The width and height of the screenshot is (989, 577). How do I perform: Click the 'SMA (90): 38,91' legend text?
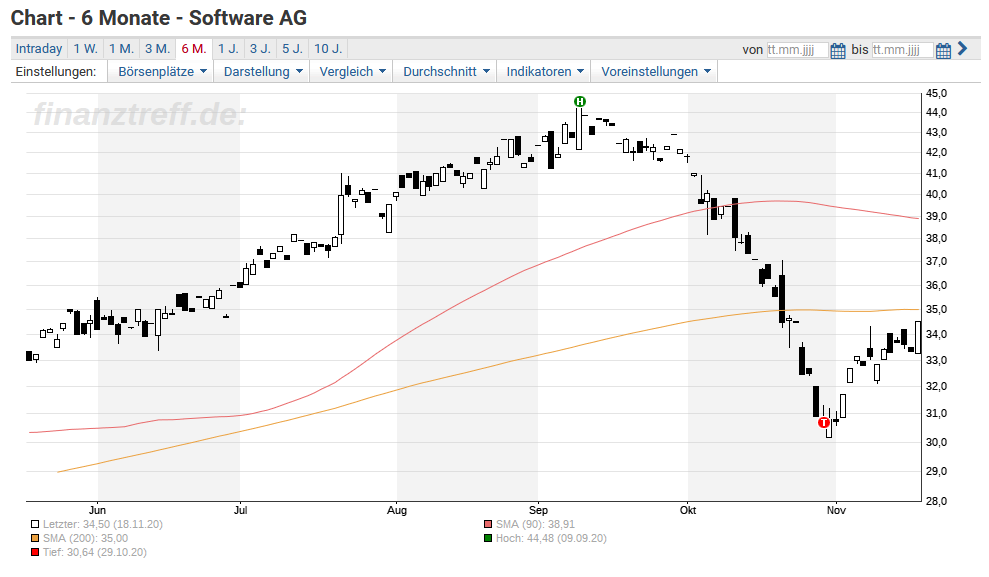(x=535, y=524)
